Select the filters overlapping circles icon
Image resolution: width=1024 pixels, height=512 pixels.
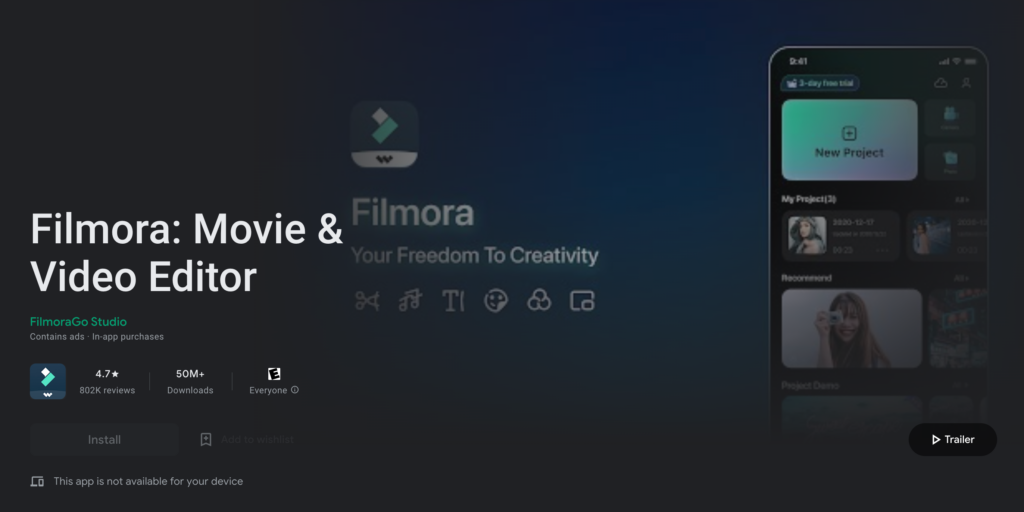[x=539, y=300]
